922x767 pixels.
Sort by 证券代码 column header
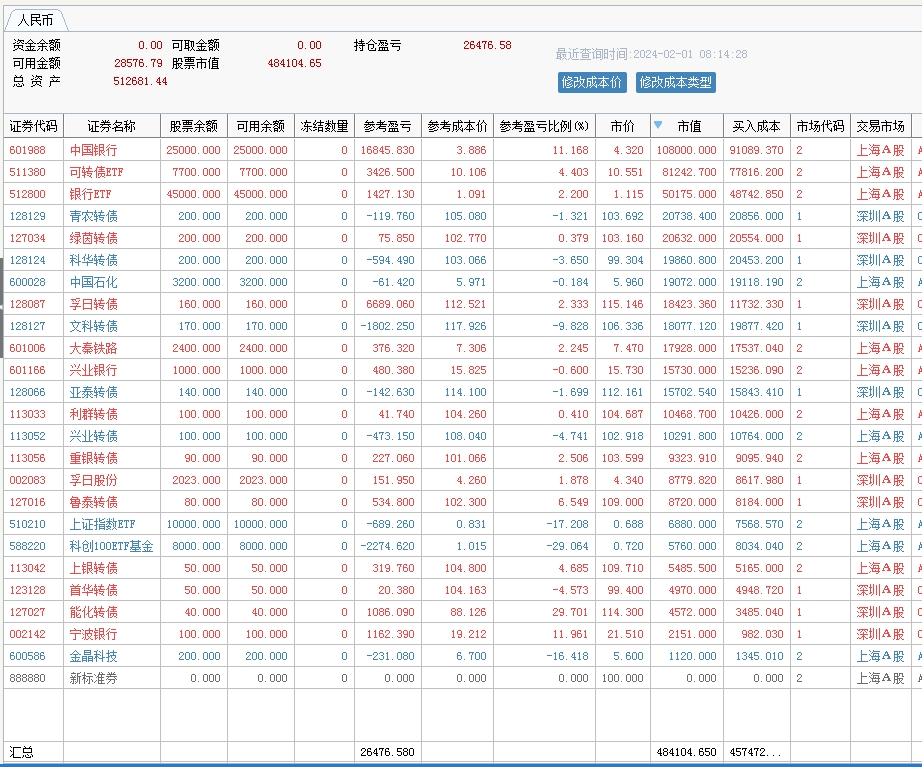click(x=33, y=127)
